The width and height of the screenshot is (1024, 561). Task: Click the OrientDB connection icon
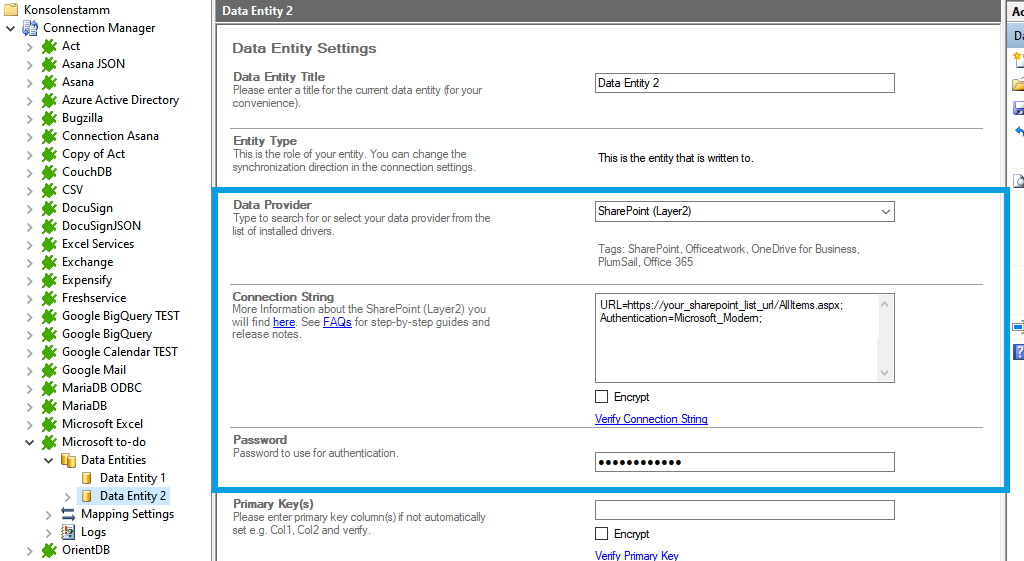(x=49, y=551)
